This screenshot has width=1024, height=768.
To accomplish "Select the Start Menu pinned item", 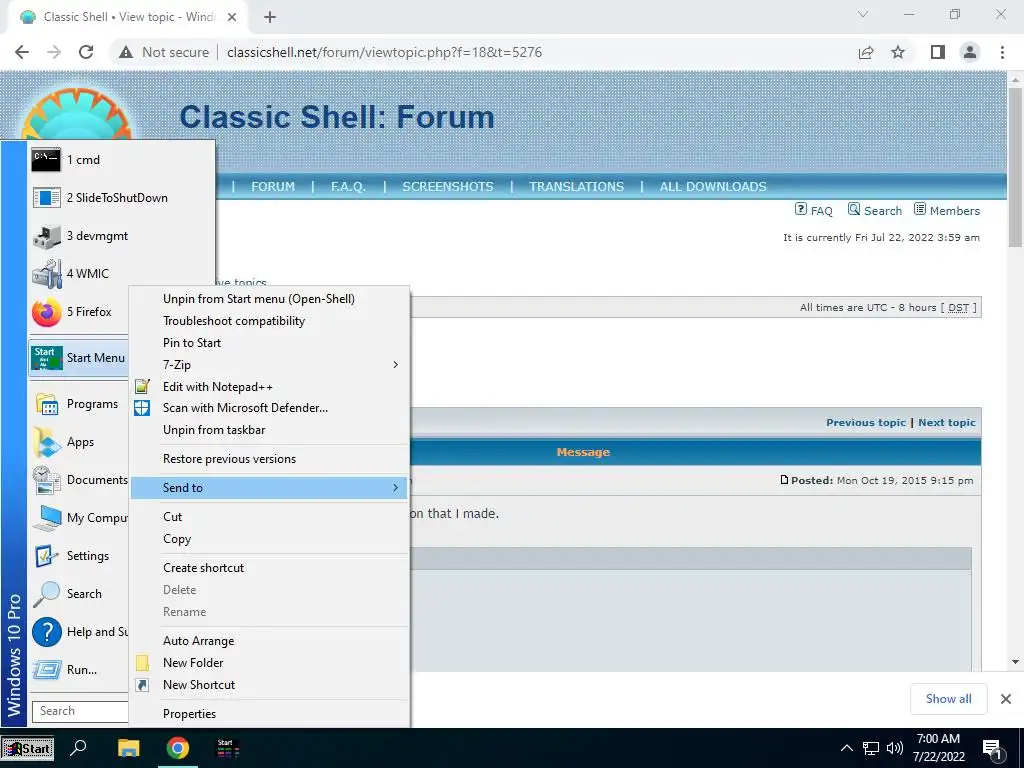I will click(x=78, y=358).
